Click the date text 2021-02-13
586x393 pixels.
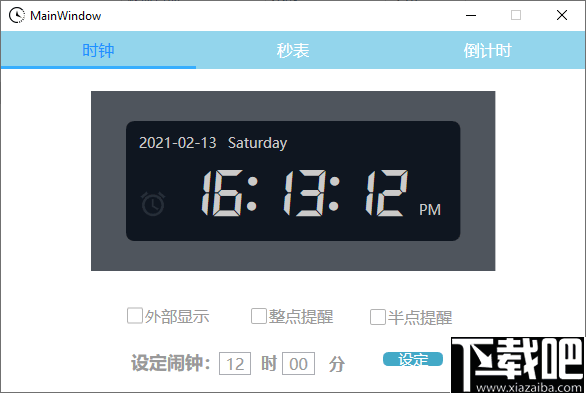click(178, 143)
